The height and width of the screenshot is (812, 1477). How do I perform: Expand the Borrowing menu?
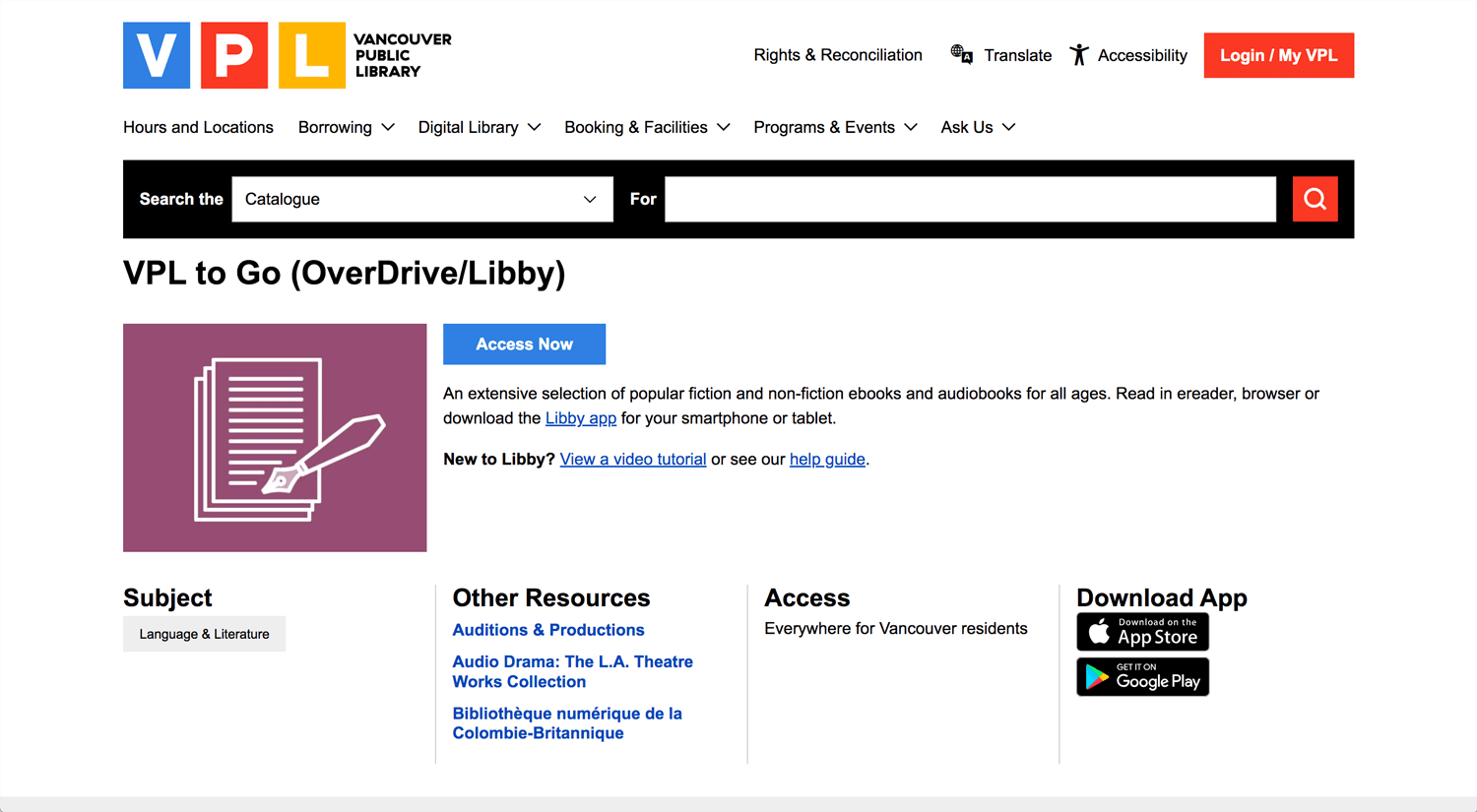346,127
